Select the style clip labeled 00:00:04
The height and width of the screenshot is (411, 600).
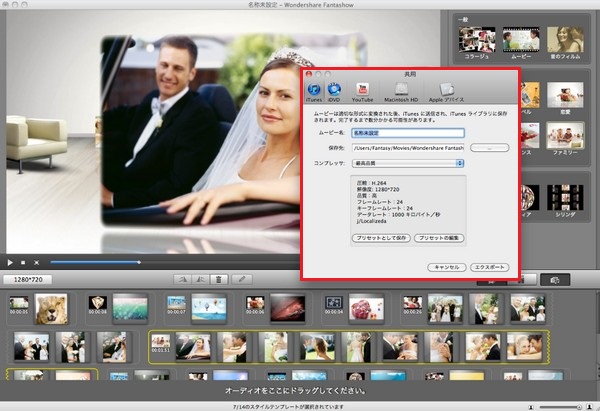pyautogui.click(x=334, y=305)
